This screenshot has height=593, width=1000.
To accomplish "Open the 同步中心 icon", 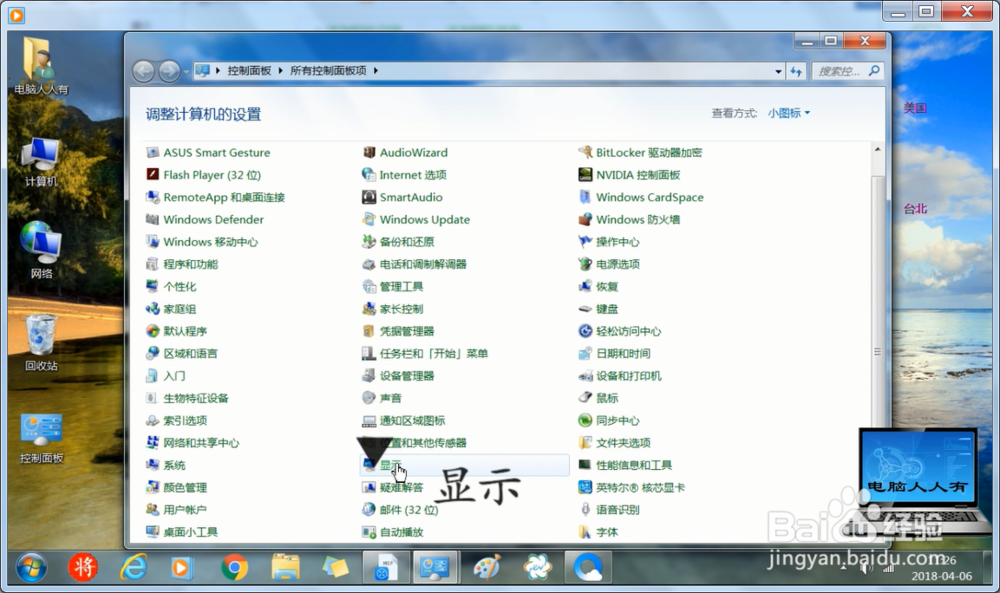I will pyautogui.click(x=585, y=420).
